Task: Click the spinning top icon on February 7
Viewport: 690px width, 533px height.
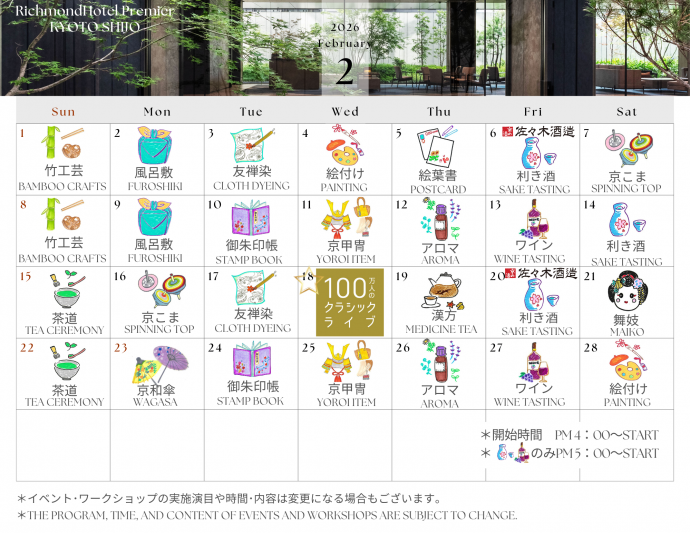Action: [x=628, y=150]
